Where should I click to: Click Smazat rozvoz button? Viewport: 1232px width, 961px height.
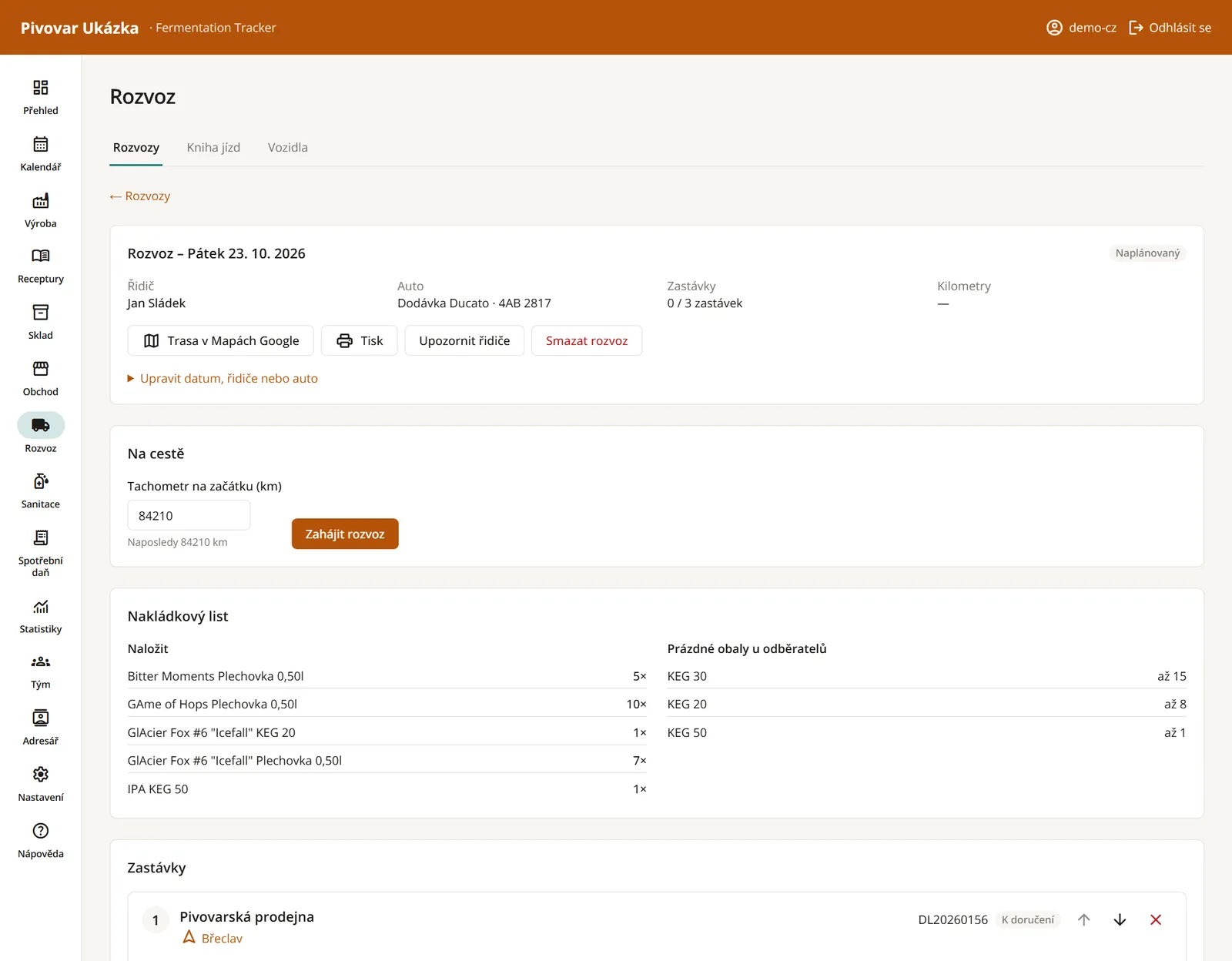587,340
